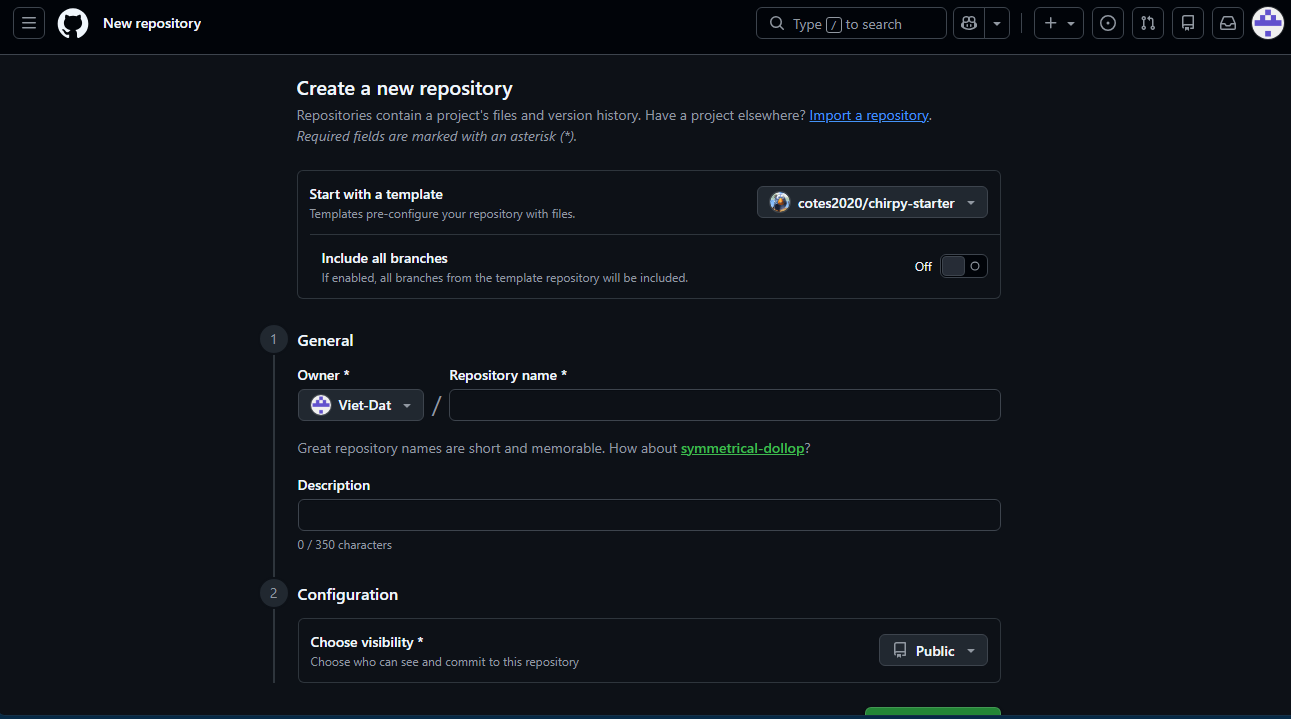Open the pull requests icon
Screen dimensions: 1291x719
click(x=1148, y=23)
